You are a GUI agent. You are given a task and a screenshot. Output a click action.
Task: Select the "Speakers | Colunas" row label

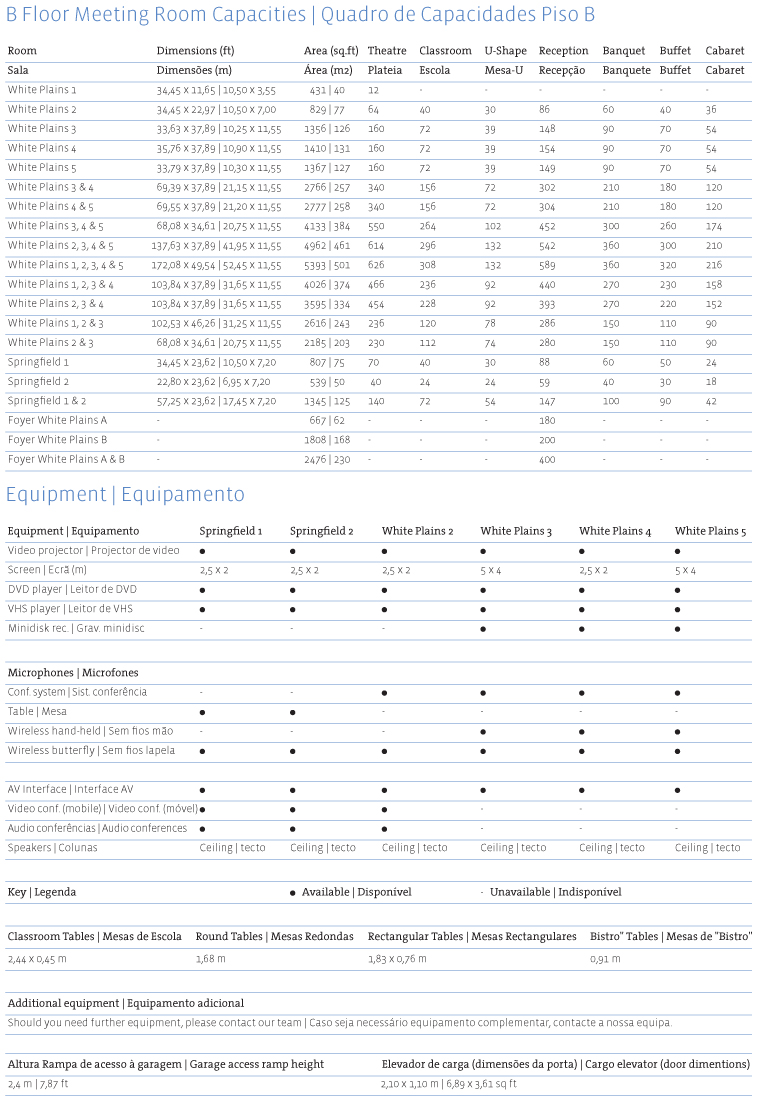tap(53, 847)
